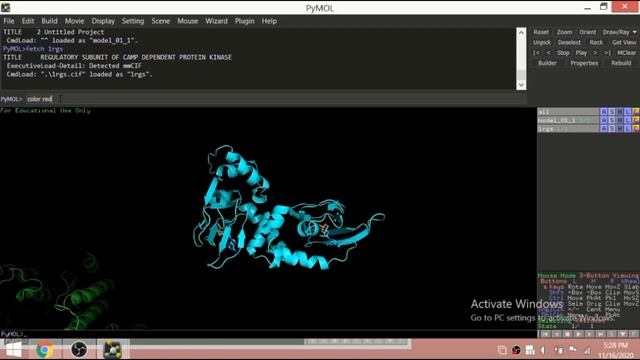Click the Rock button

tap(596, 42)
